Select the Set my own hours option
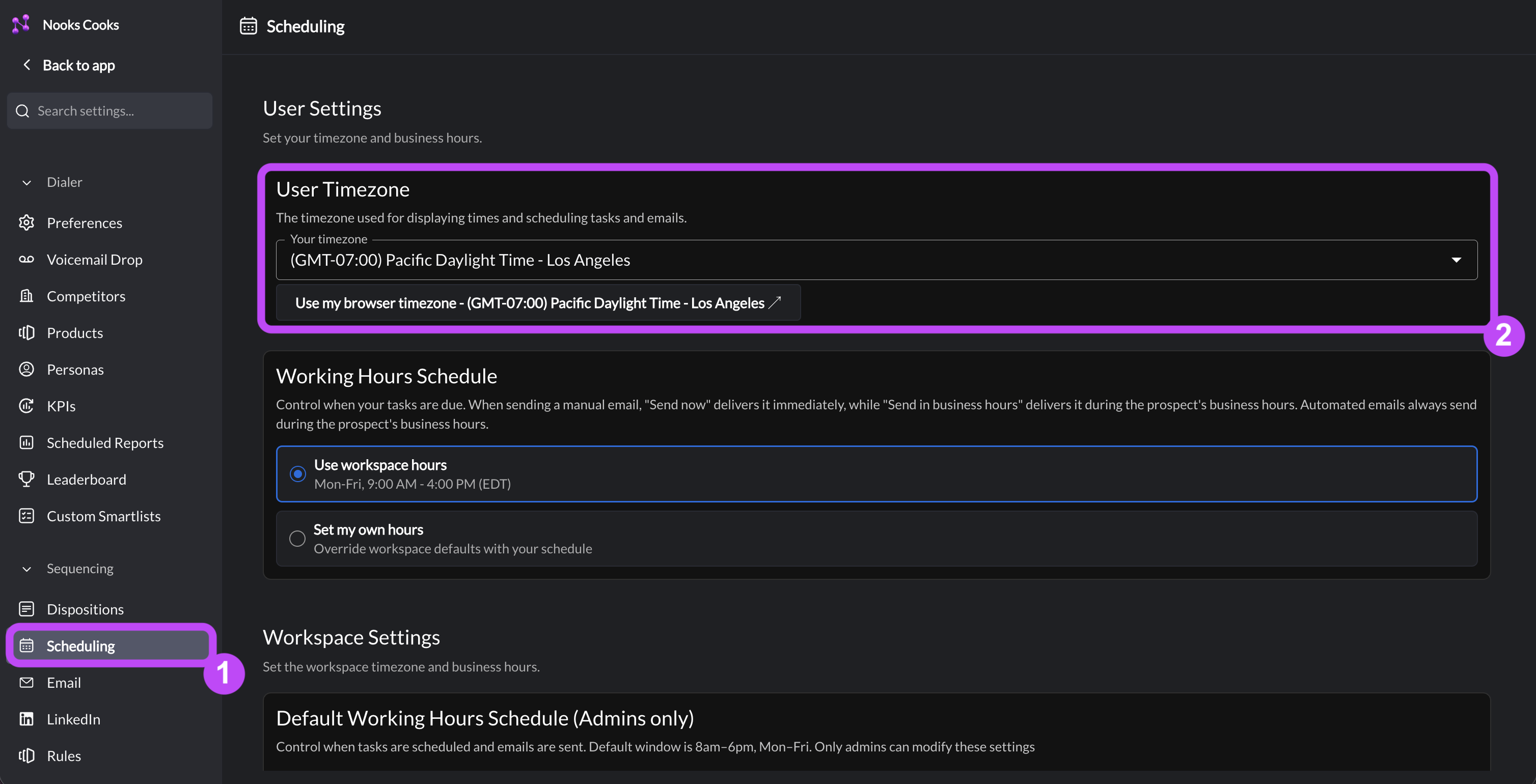This screenshot has height=784, width=1536. click(x=876, y=539)
